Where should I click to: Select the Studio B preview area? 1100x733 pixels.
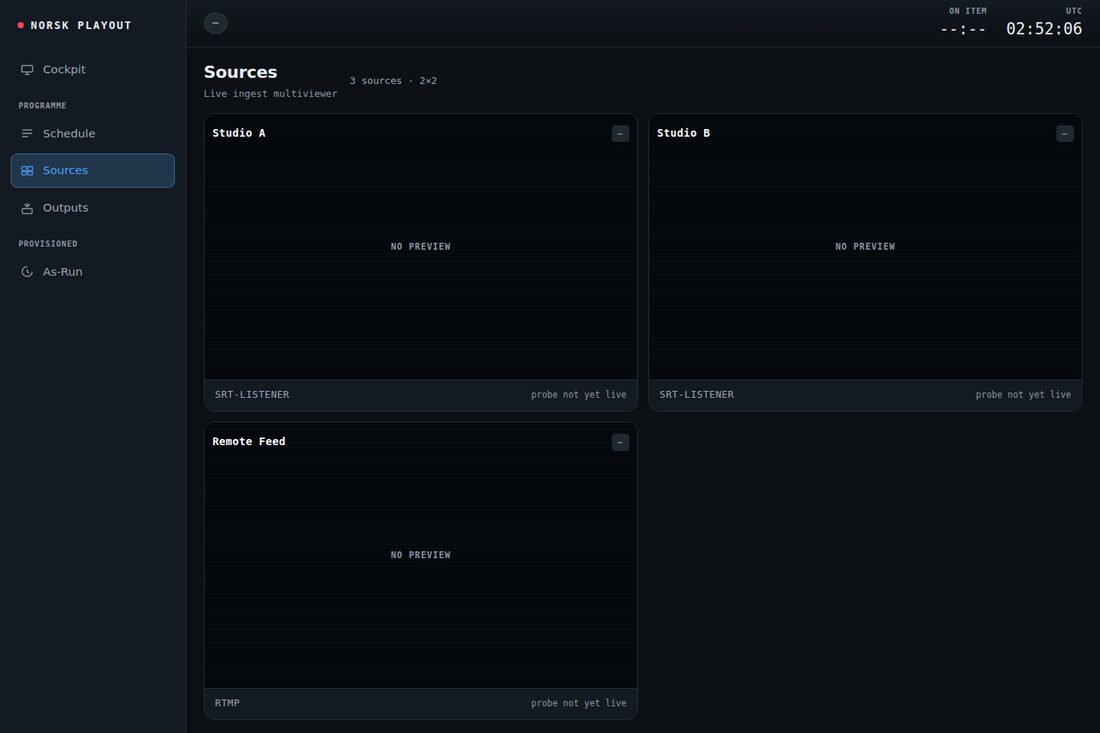tap(865, 247)
